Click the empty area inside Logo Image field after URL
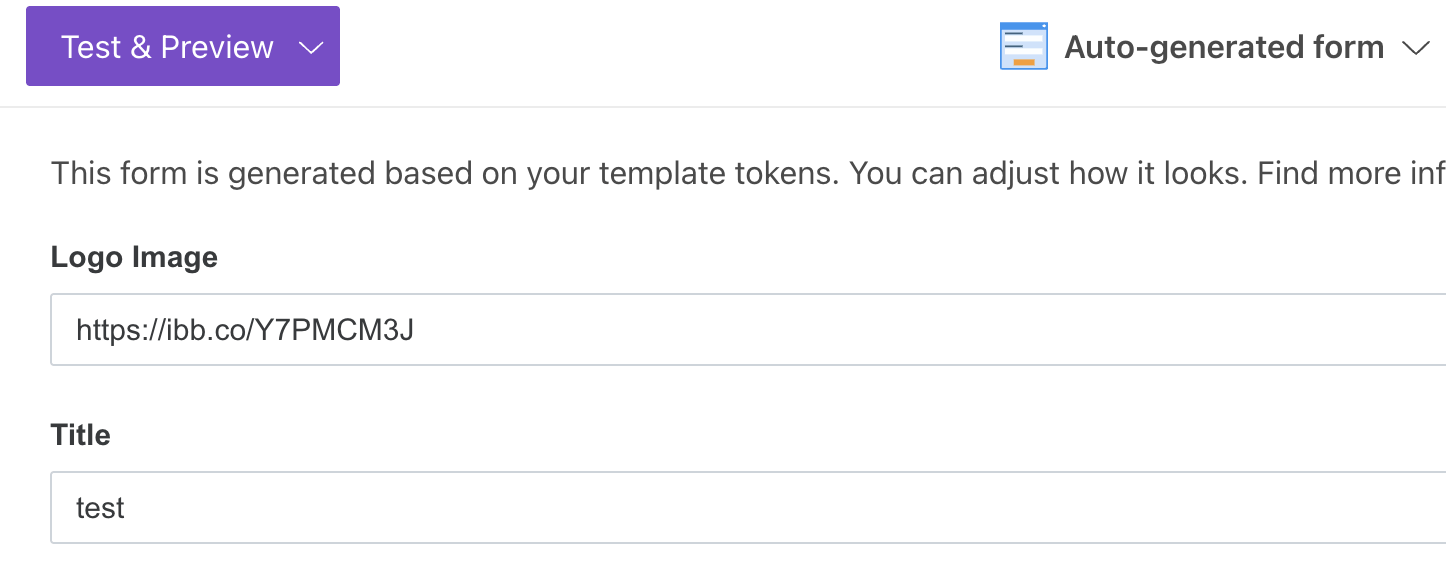1446x586 pixels. pos(900,330)
